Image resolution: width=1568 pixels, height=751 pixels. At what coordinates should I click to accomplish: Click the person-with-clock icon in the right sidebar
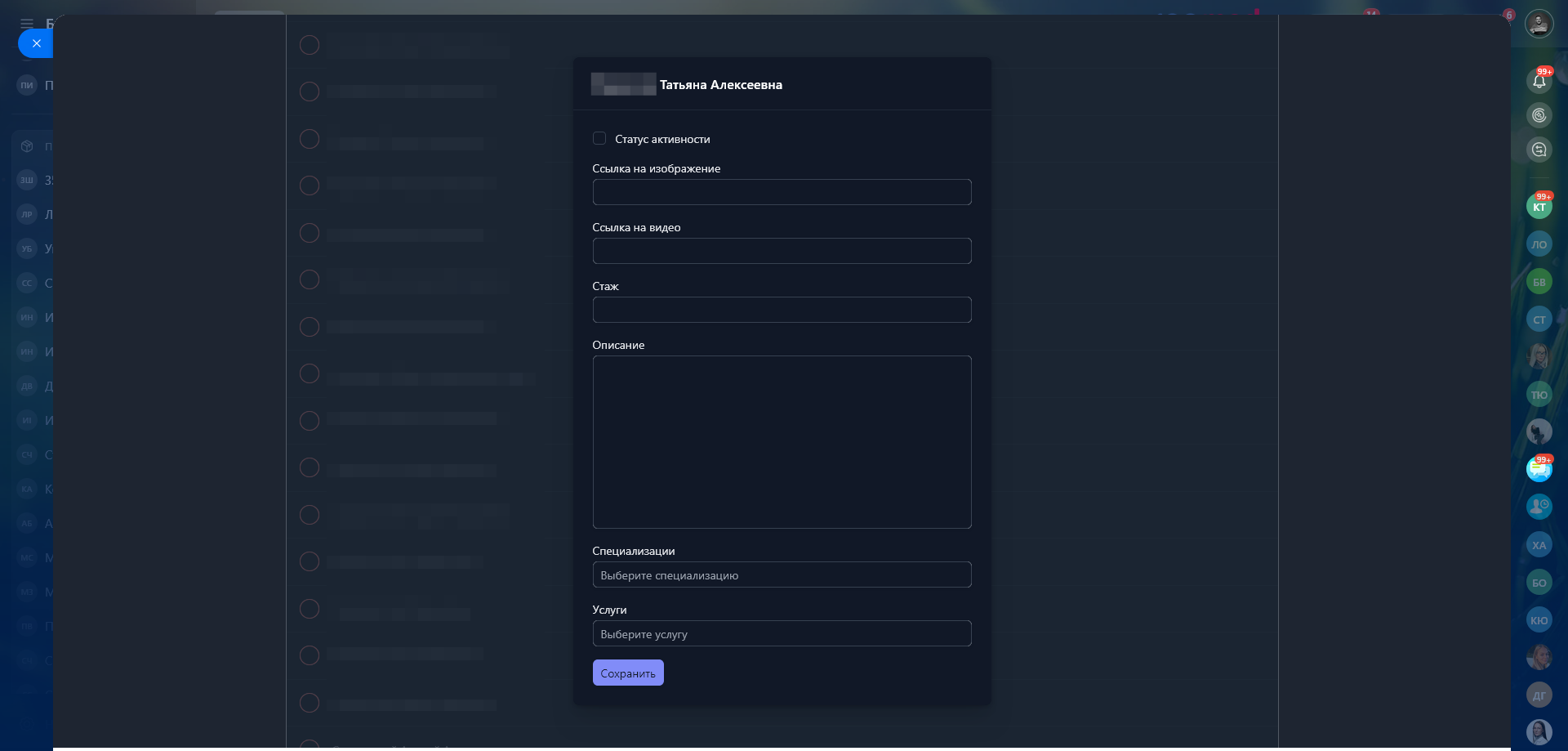tap(1539, 507)
